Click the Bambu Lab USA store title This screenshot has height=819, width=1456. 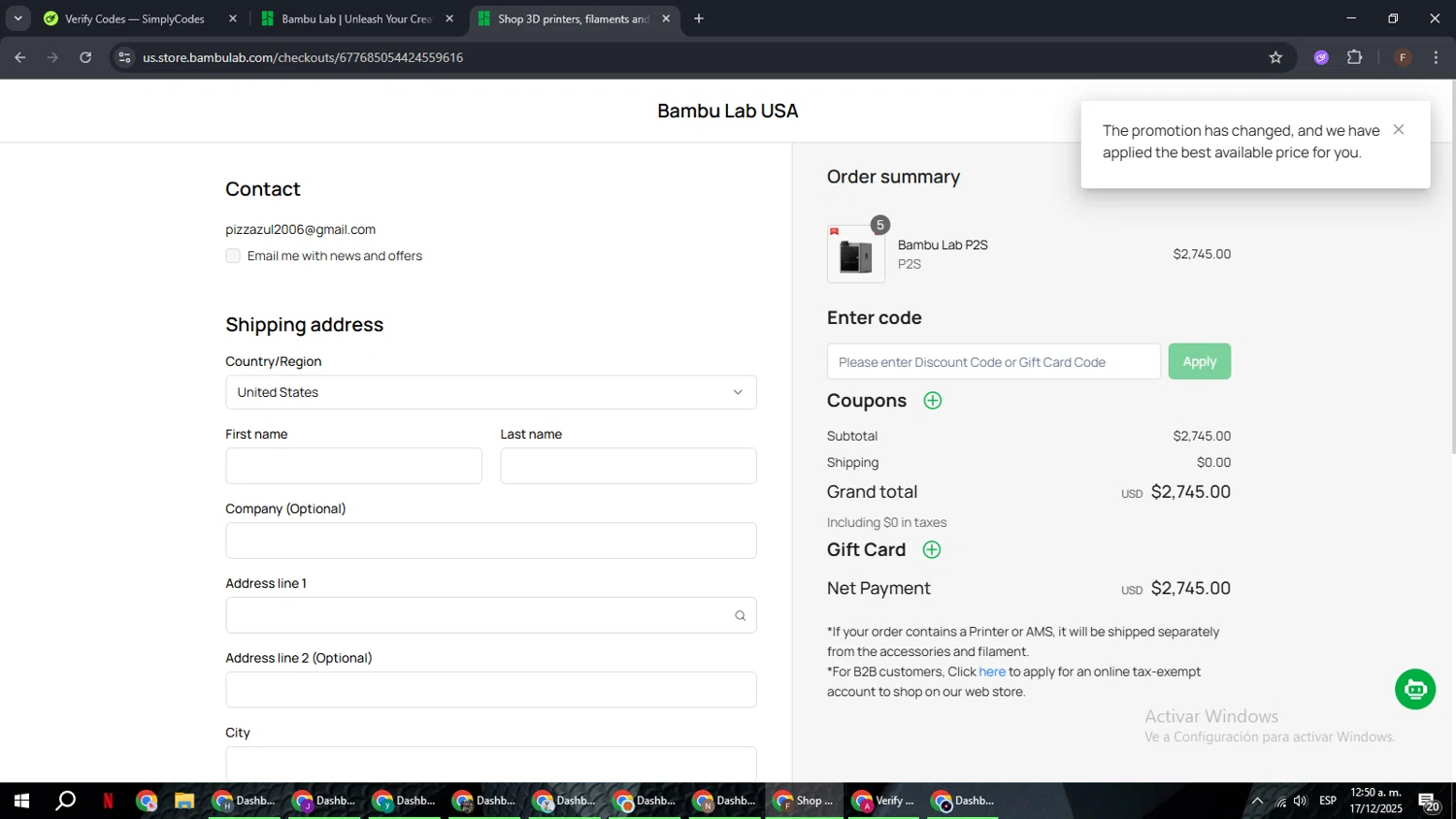pos(728,111)
